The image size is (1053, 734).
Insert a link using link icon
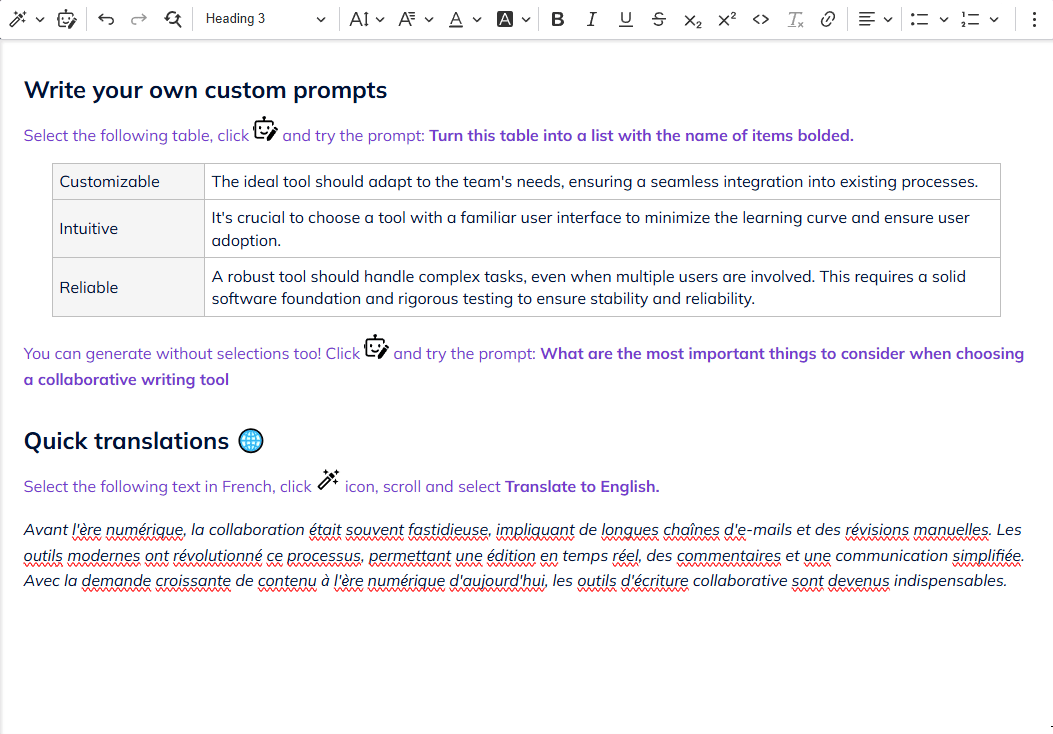[828, 19]
